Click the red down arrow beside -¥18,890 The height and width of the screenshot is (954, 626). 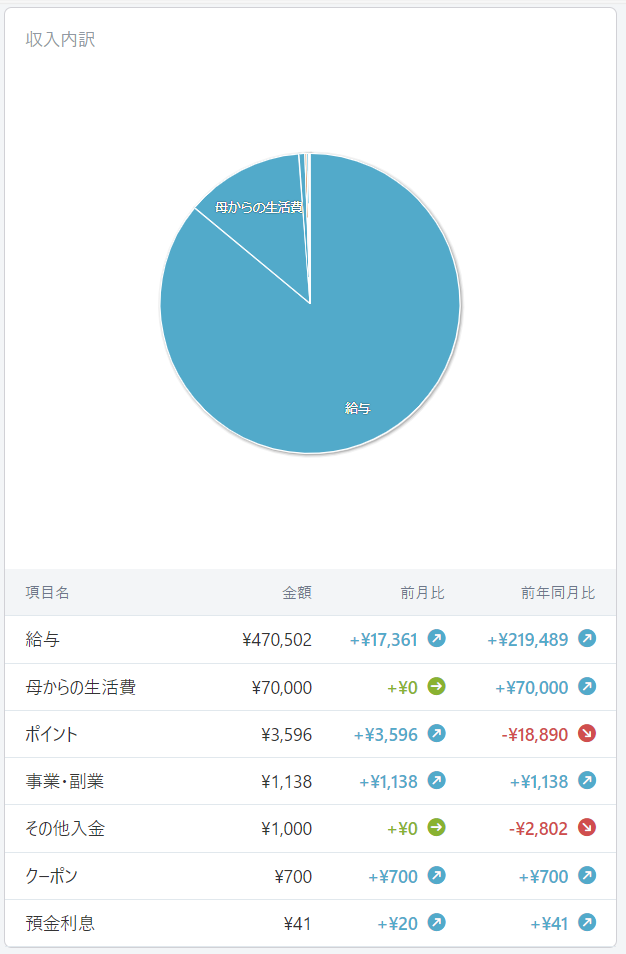586,734
